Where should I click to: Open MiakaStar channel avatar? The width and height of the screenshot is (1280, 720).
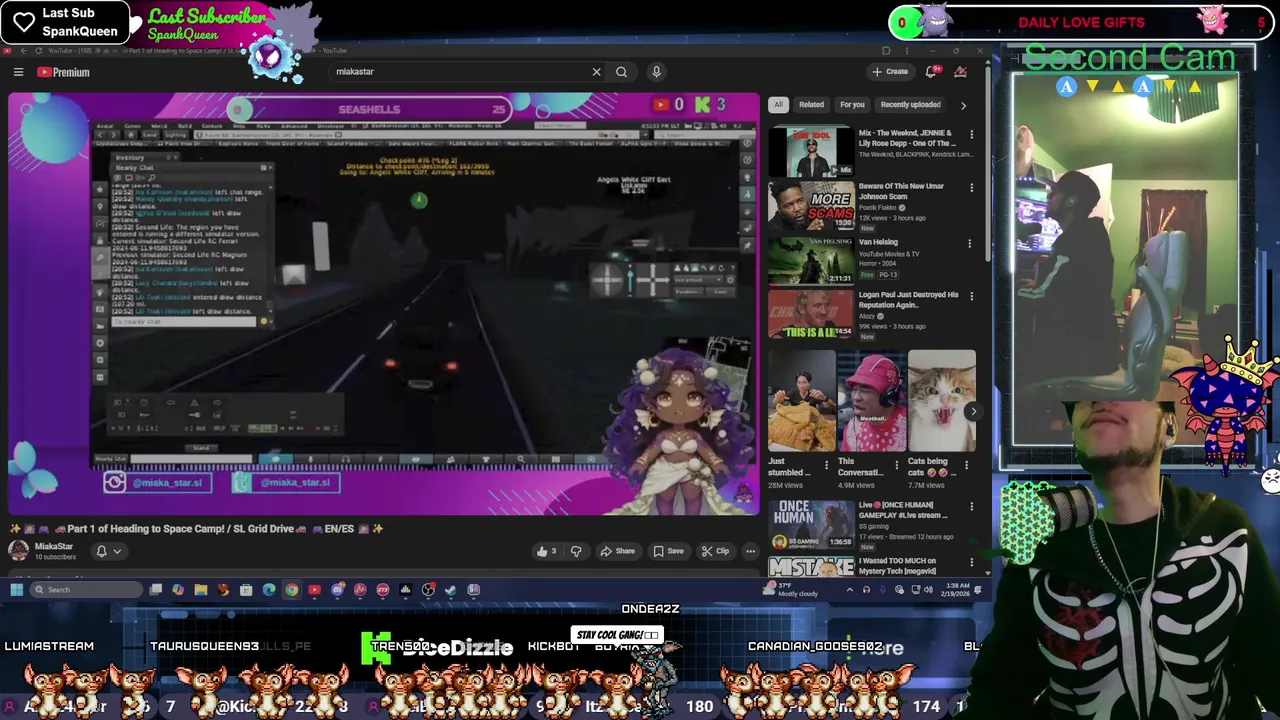[19, 550]
